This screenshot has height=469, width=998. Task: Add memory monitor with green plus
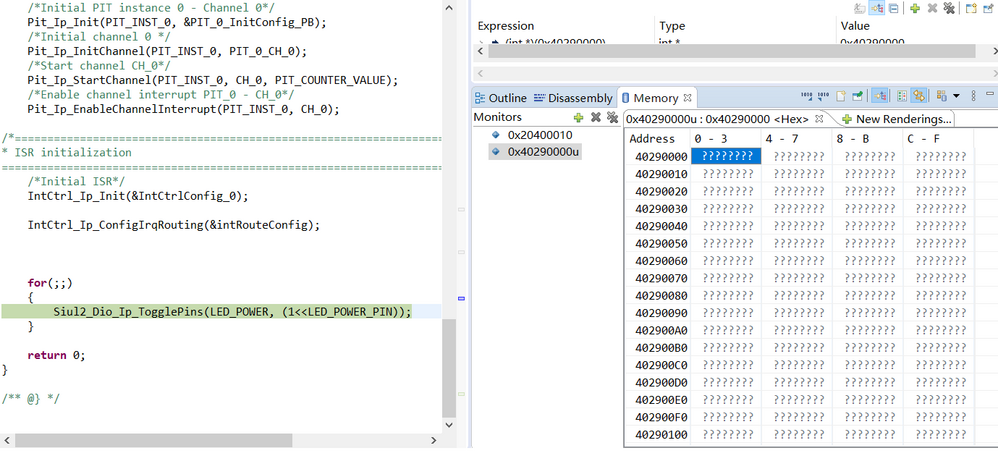(579, 117)
